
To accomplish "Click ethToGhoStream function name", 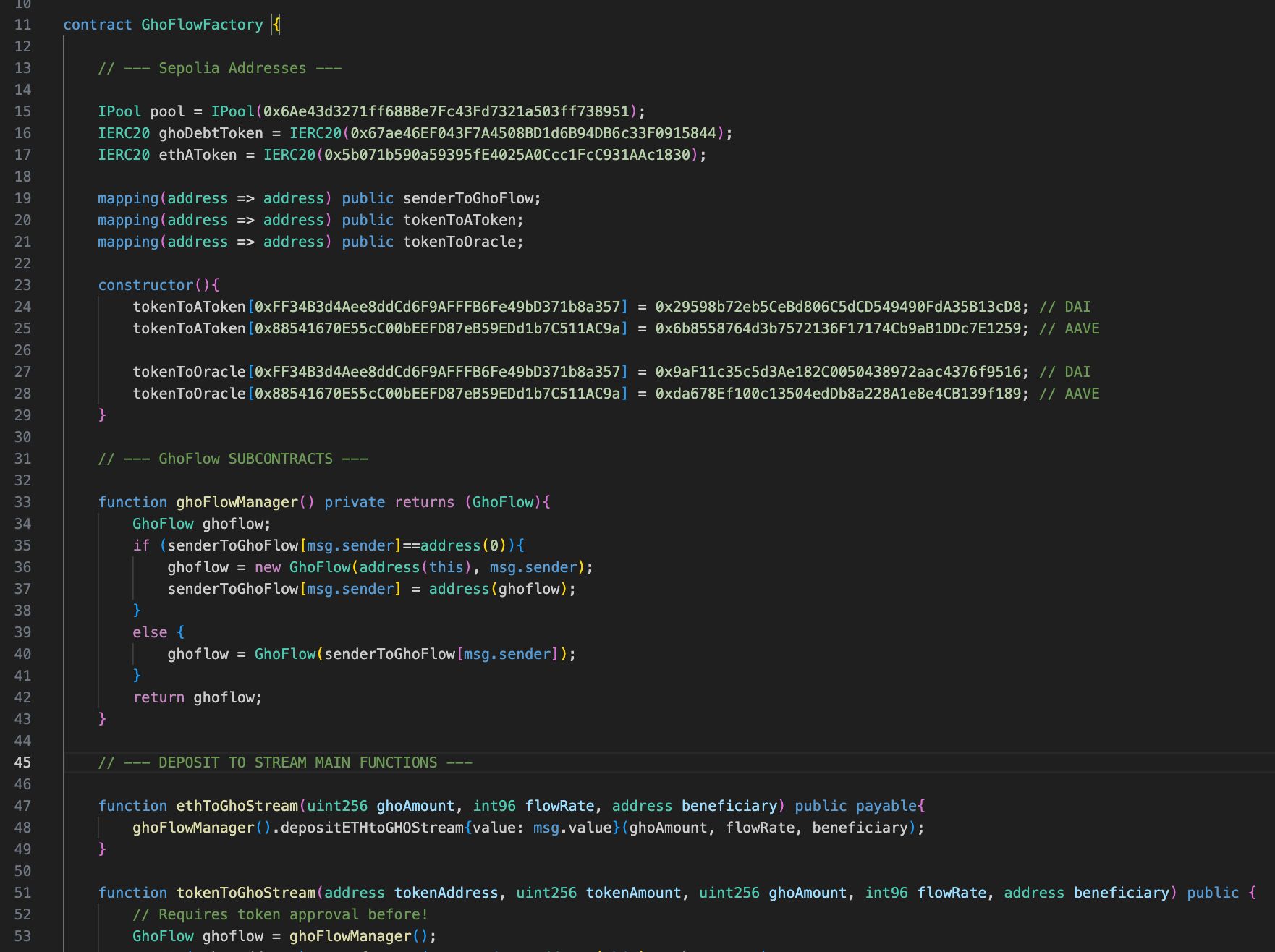I will (x=237, y=806).
